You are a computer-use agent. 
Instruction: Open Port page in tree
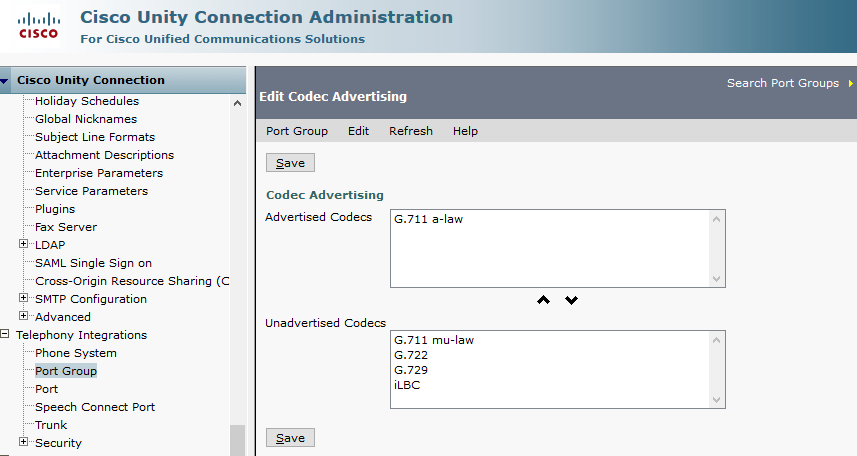[46, 389]
